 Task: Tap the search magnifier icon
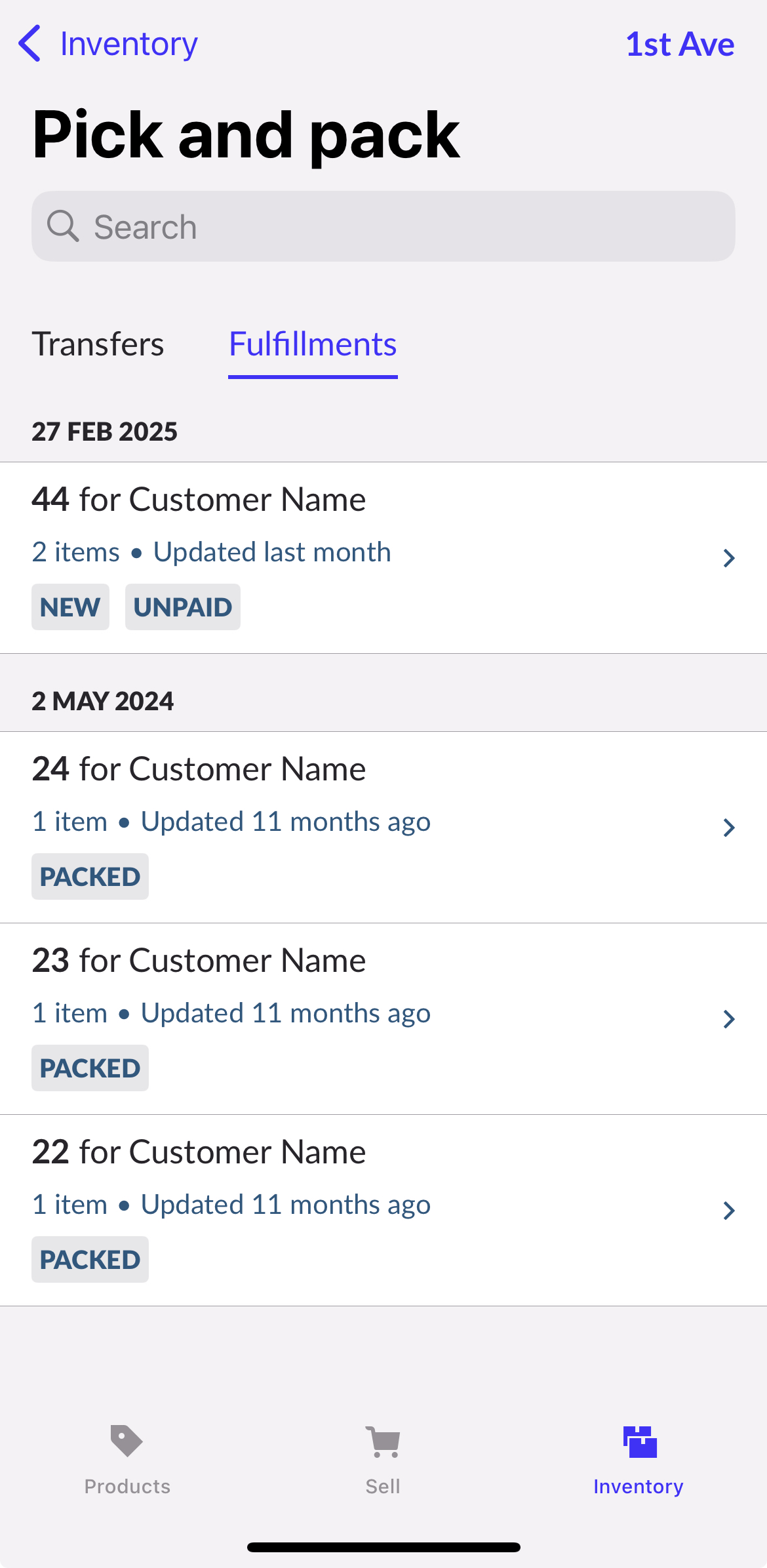point(63,227)
